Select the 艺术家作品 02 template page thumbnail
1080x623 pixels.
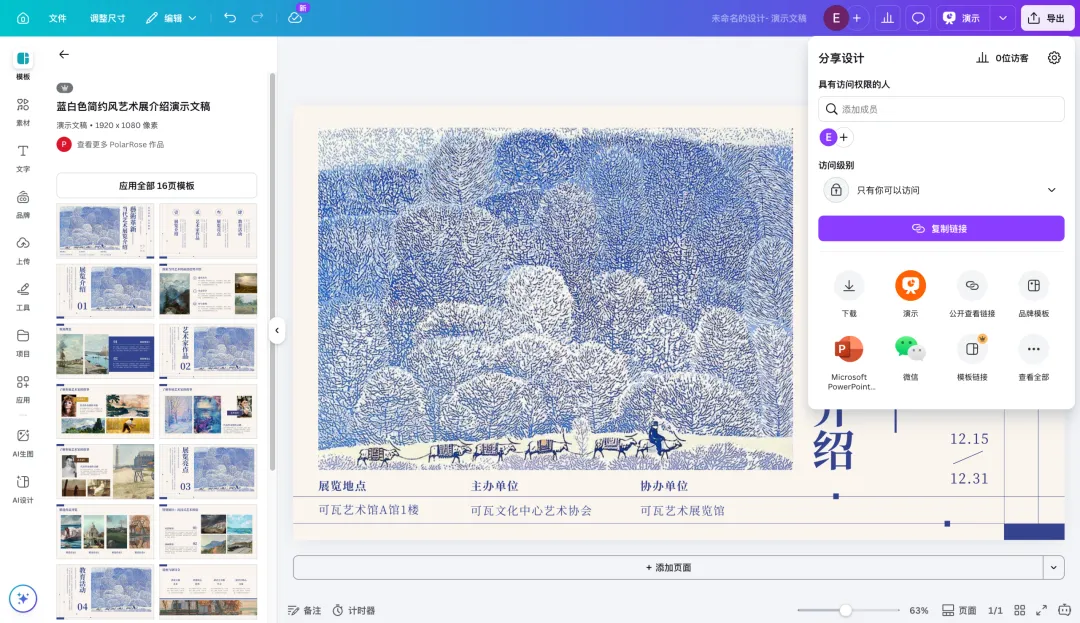point(208,350)
